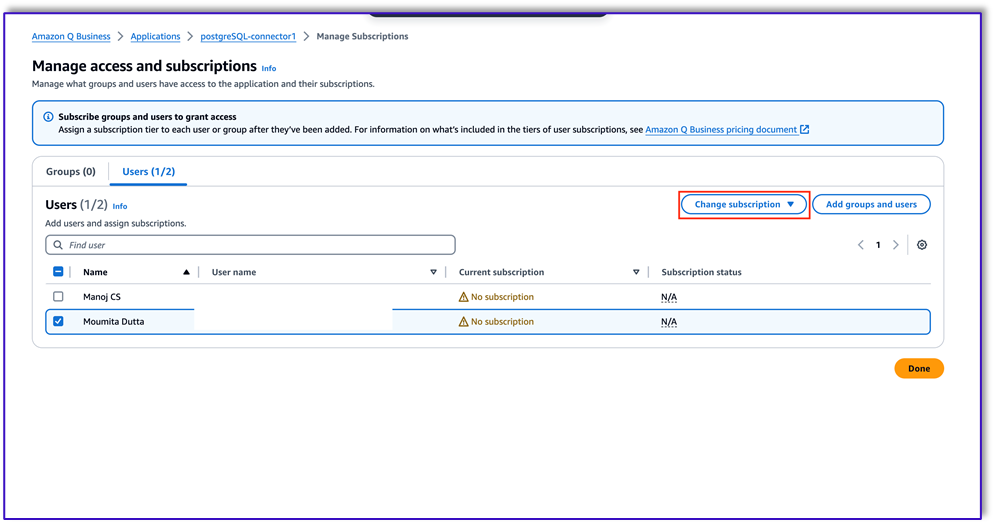Open postgreSQL-connector1 breadcrumb link
The width and height of the screenshot is (994, 524).
pyautogui.click(x=248, y=36)
